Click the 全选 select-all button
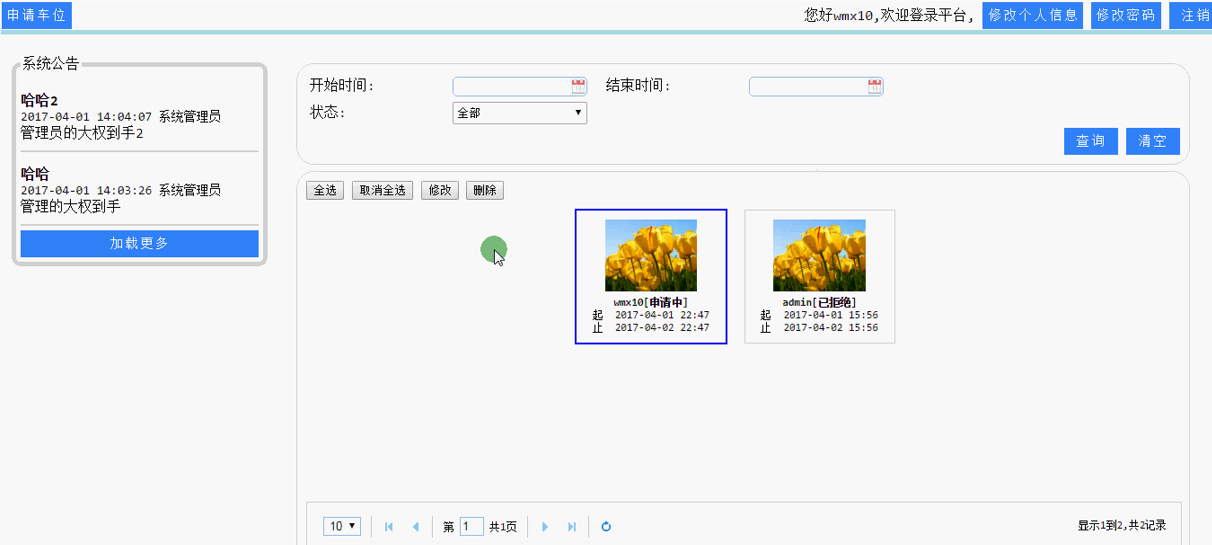The image size is (1212, 545). [x=325, y=190]
